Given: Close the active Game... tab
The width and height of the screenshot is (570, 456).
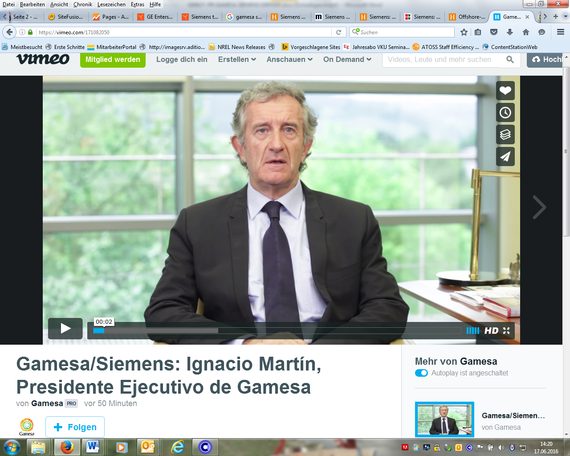Looking at the screenshot, I should 527,17.
